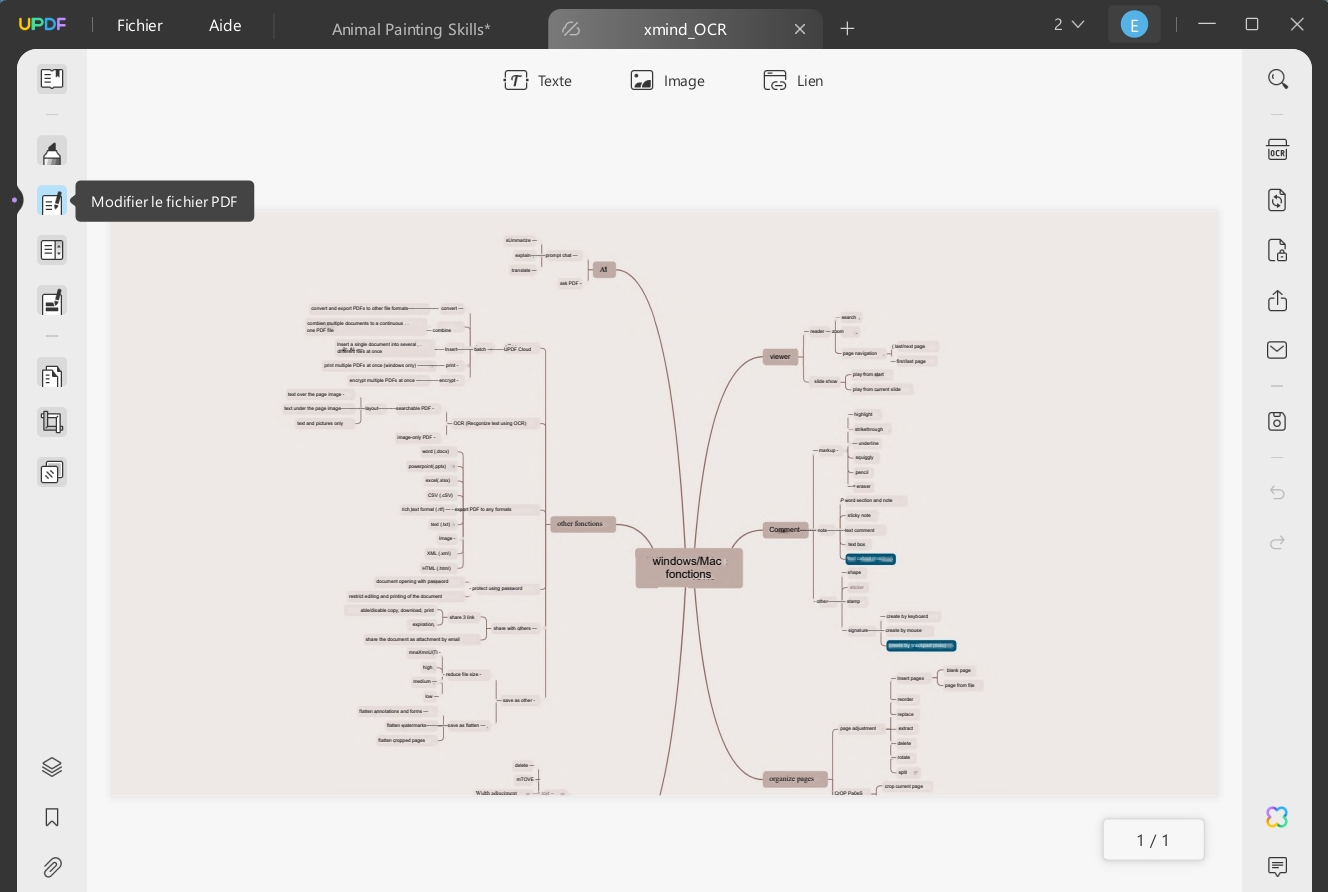Click the Undo arrow icon
This screenshot has width=1328, height=892.
click(1277, 492)
